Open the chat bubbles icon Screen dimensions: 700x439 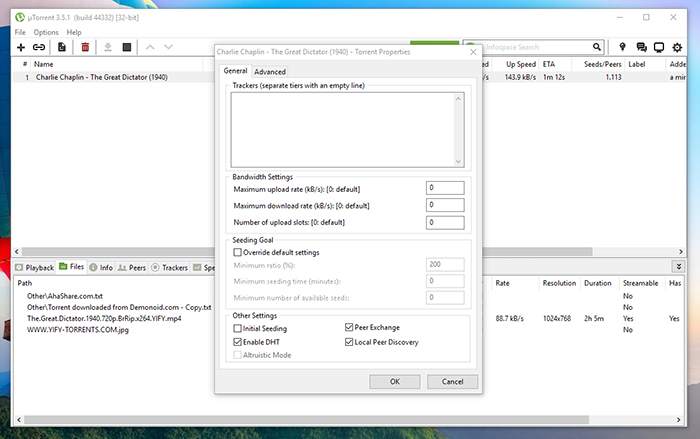coord(642,47)
